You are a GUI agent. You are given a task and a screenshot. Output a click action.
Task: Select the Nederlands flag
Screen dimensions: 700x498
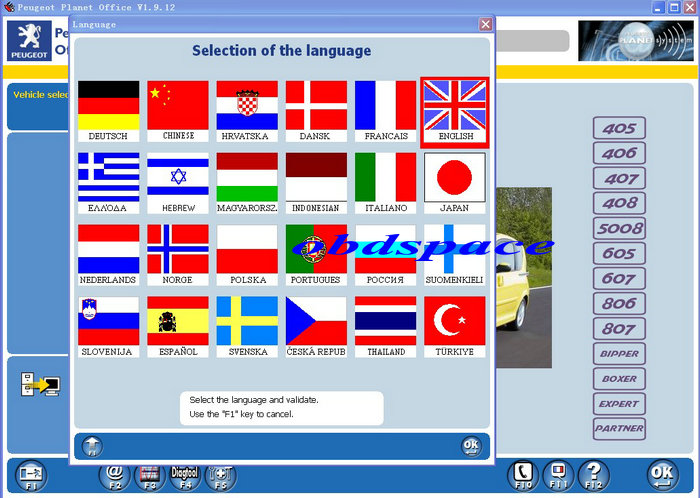(108, 255)
